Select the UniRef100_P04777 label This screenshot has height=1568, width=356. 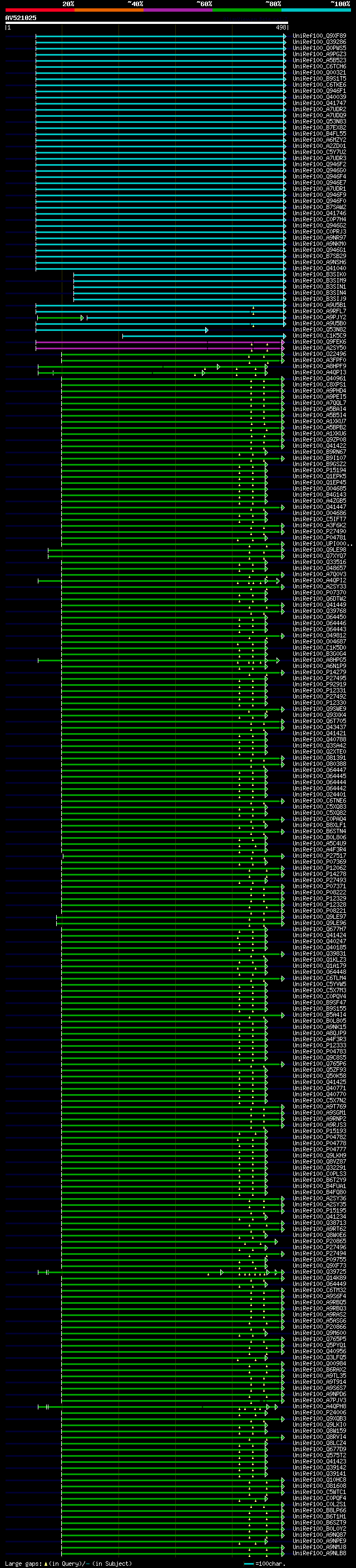click(x=319, y=1149)
